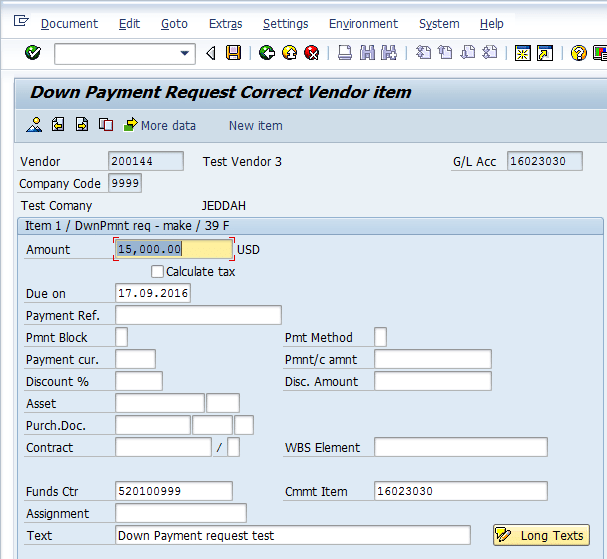Go to the last page icon

tap(490, 53)
